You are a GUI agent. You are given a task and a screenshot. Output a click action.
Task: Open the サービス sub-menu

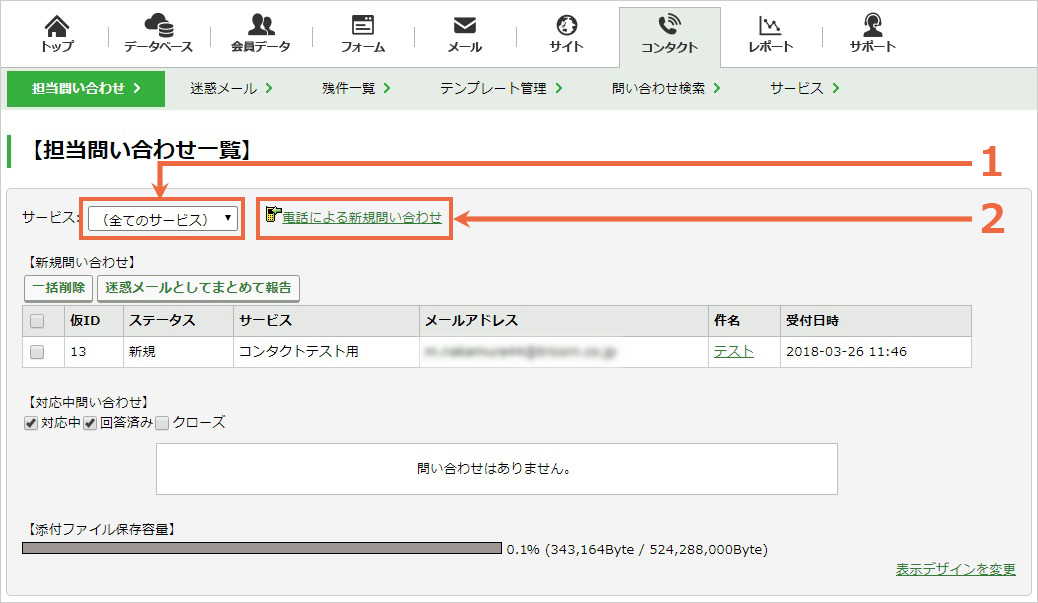click(x=804, y=89)
